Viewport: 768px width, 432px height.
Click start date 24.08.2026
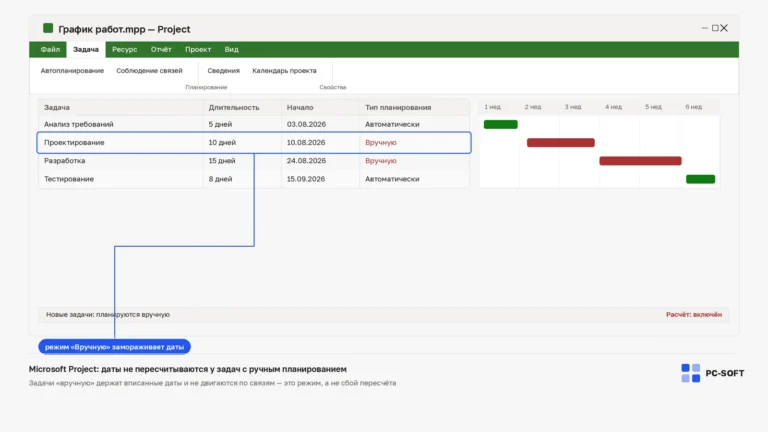point(306,161)
